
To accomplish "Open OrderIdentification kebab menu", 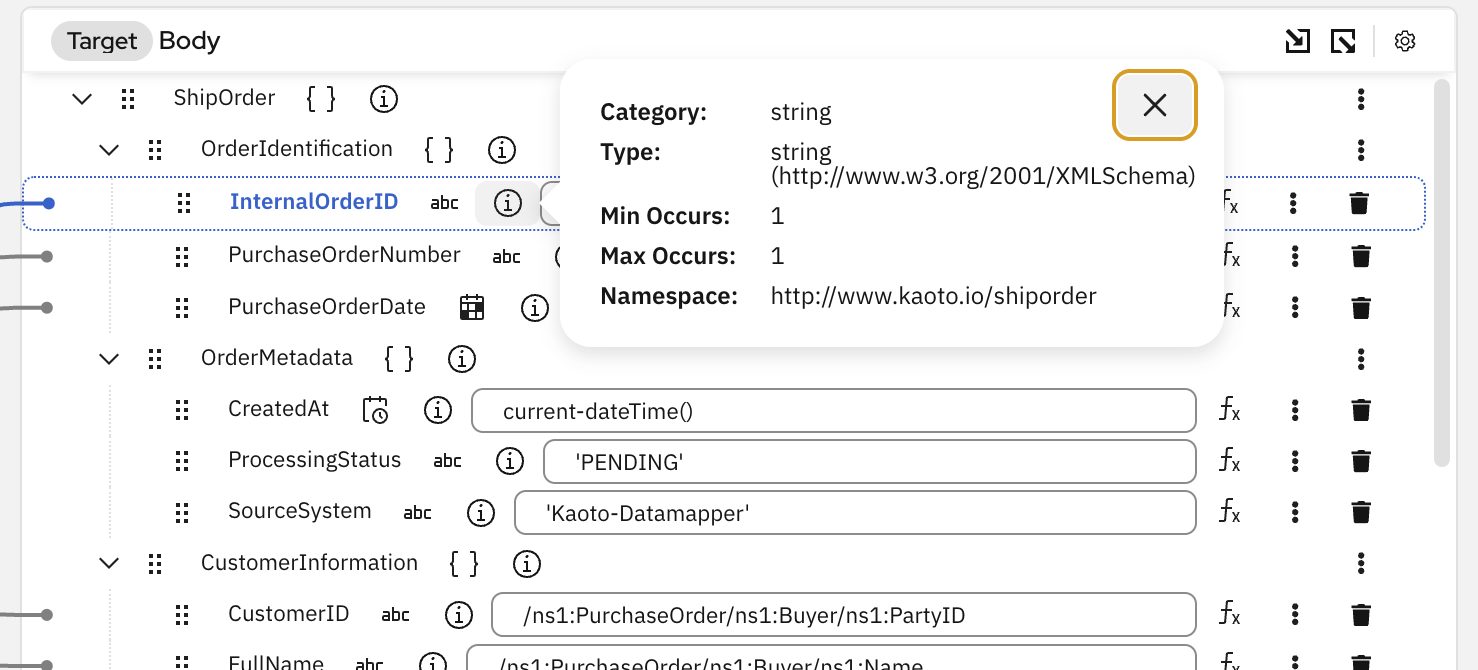I will (x=1361, y=150).
